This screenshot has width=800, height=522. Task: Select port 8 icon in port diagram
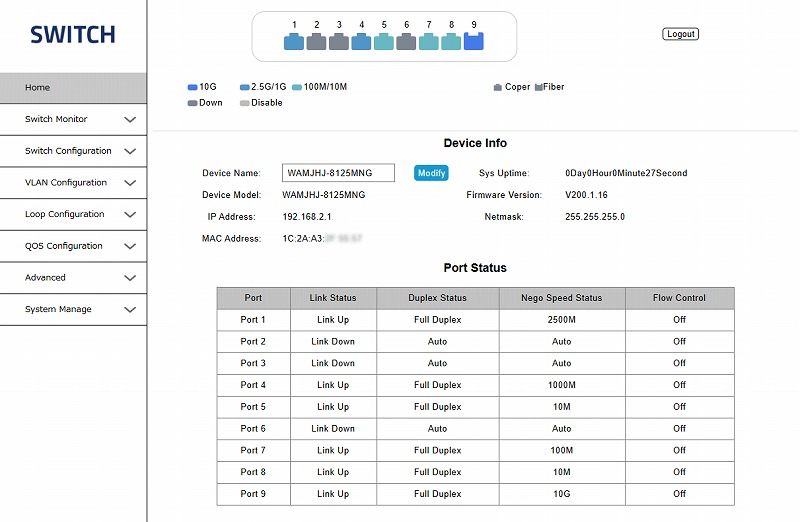[451, 42]
